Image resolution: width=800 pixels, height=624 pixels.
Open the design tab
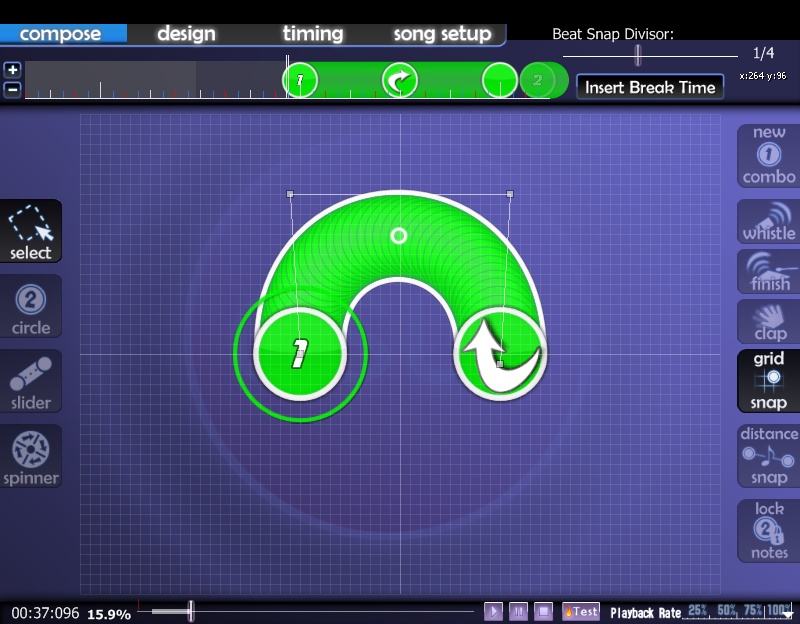[x=186, y=34]
